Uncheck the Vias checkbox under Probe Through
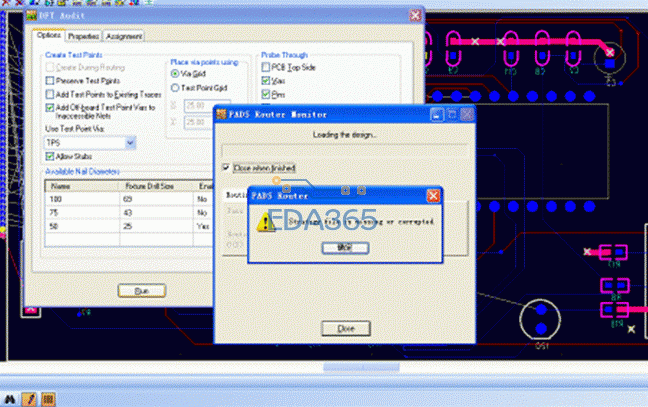Viewport: 648px width, 407px height. pyautogui.click(x=266, y=81)
